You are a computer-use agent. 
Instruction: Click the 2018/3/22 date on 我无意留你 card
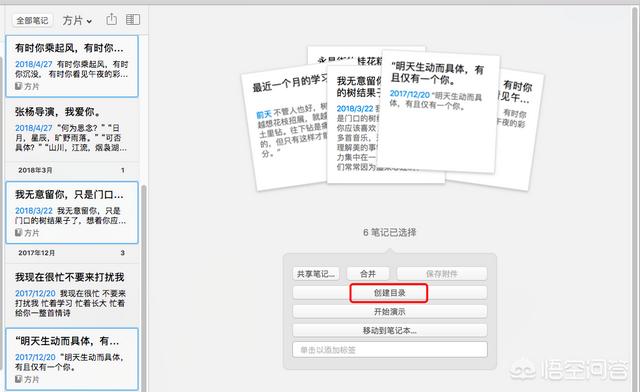pos(355,109)
